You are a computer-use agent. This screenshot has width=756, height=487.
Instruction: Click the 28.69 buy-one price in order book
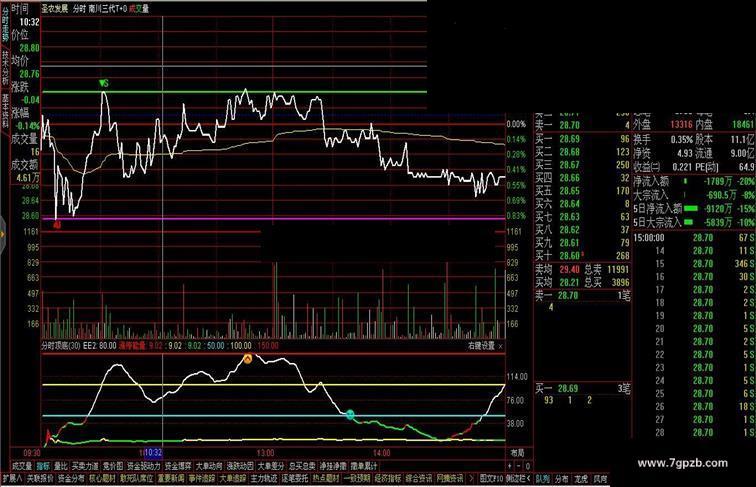(569, 139)
